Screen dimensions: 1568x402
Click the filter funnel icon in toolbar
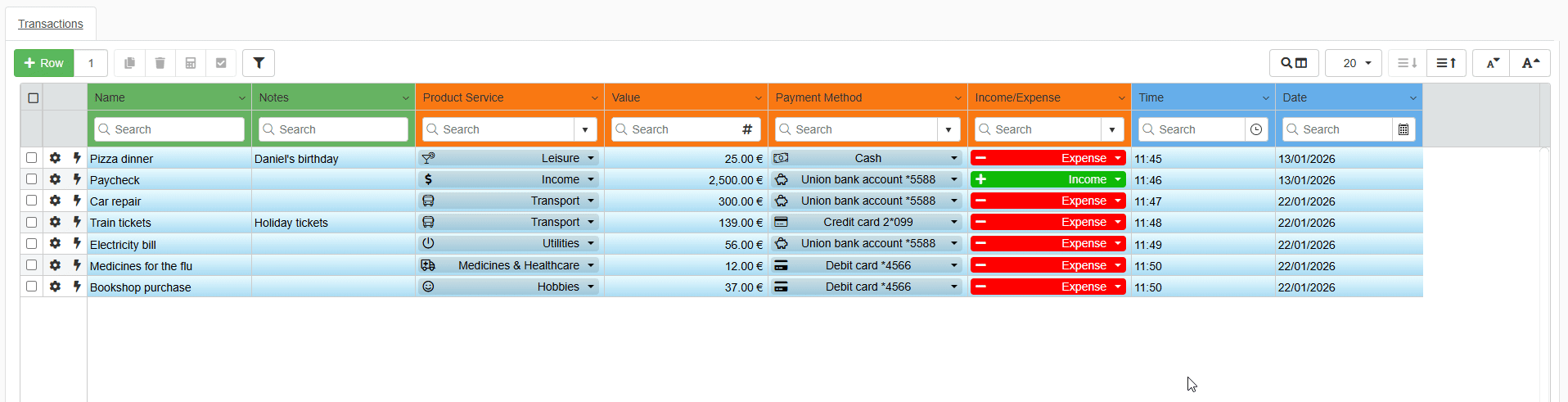[259, 63]
